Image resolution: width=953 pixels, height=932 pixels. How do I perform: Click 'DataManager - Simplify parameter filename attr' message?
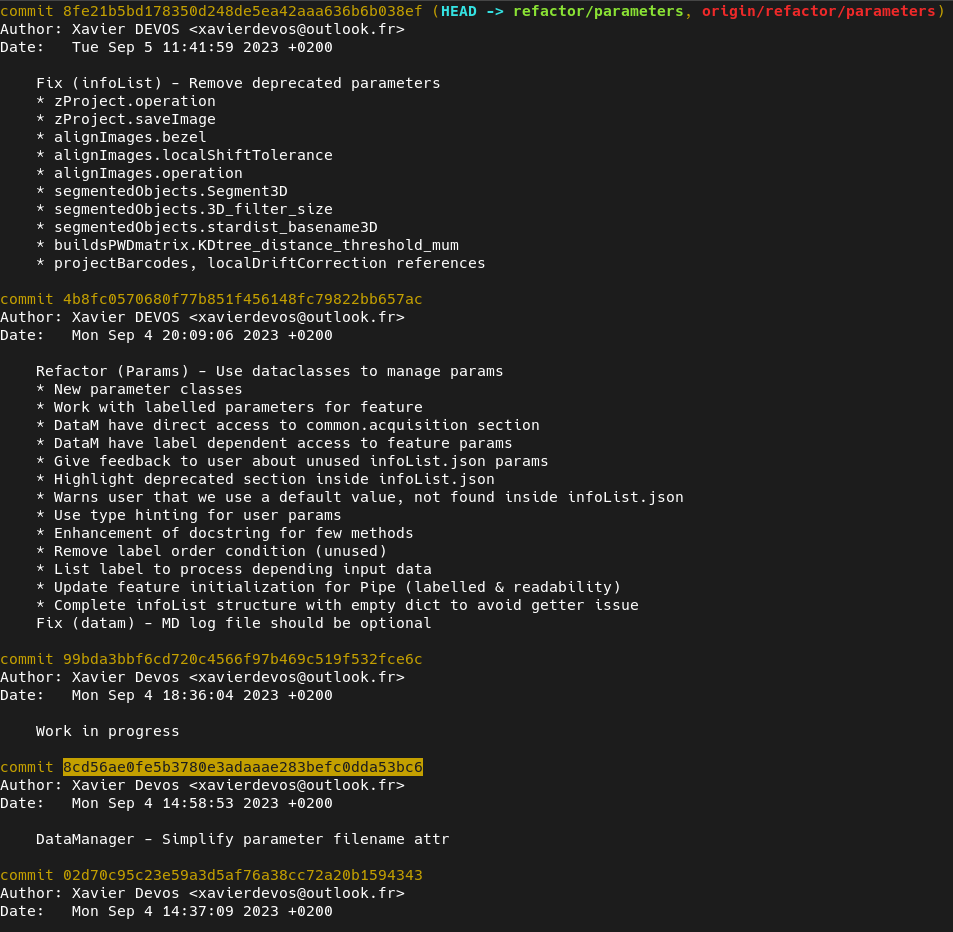pos(243,840)
